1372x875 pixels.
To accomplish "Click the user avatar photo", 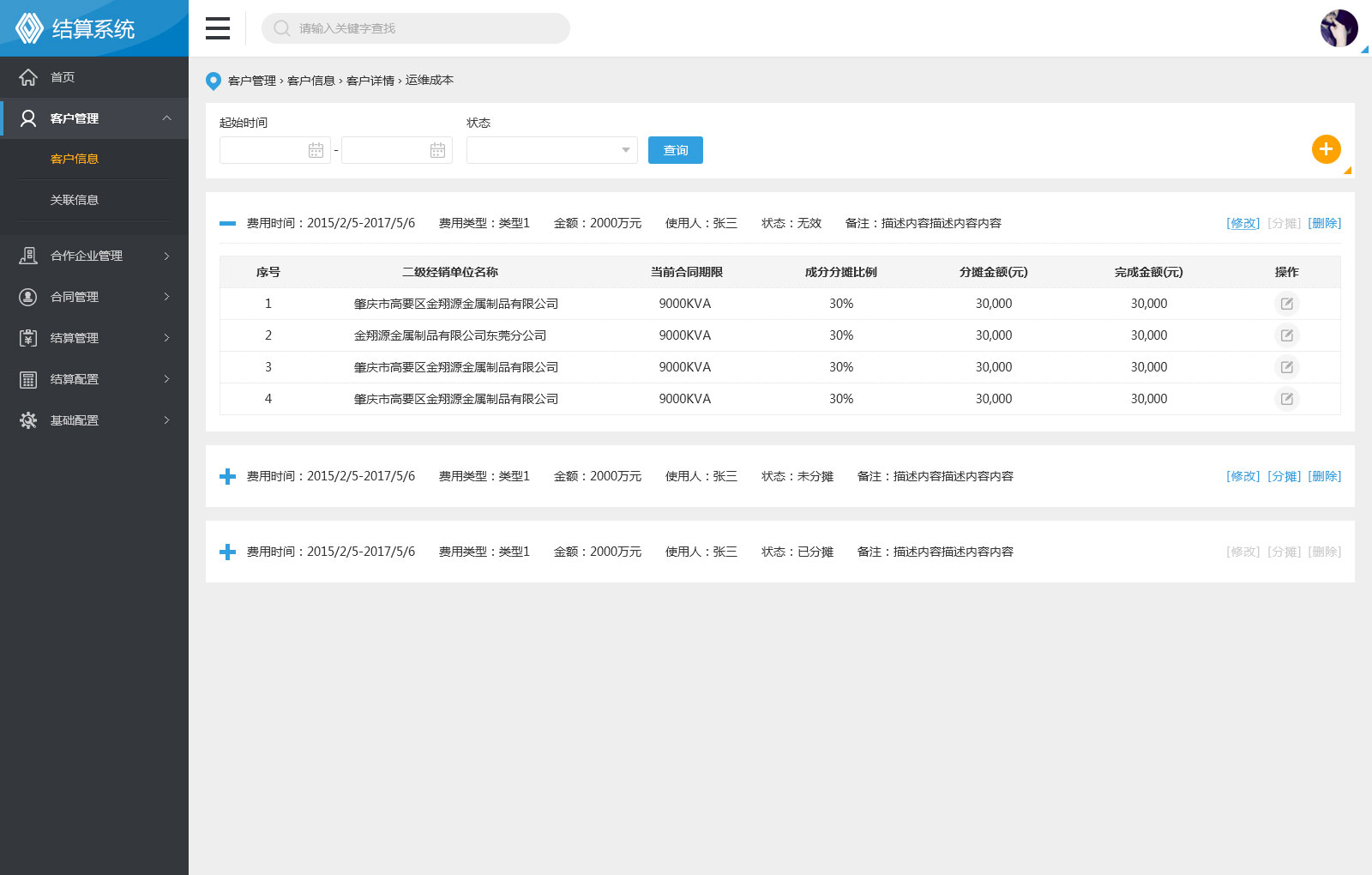I will [x=1339, y=28].
